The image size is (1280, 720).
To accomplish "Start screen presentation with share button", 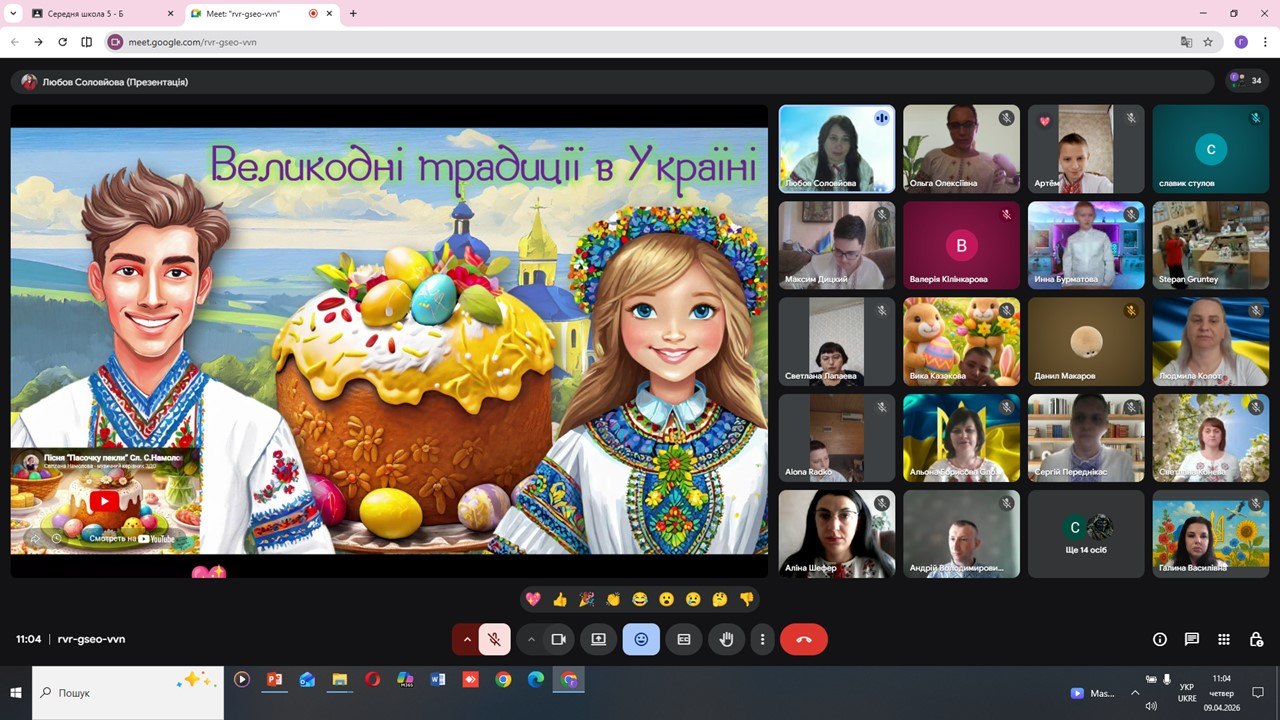I will click(x=598, y=639).
